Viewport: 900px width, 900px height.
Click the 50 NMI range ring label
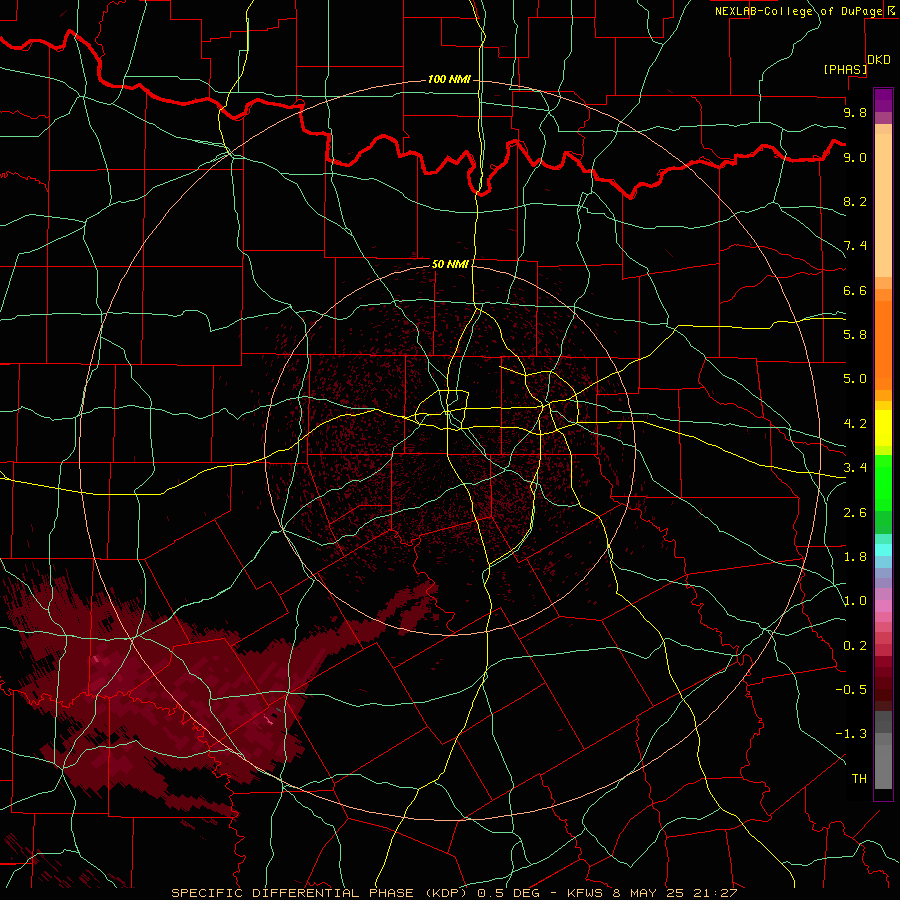pyautogui.click(x=450, y=264)
